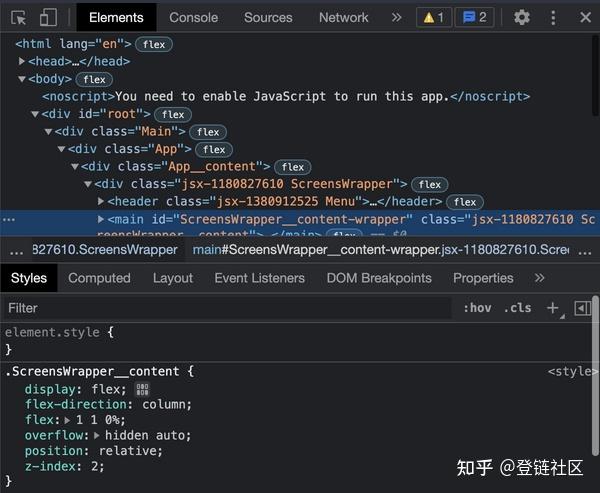600x493 pixels.
Task: Expand the head element node
Action: 22,61
